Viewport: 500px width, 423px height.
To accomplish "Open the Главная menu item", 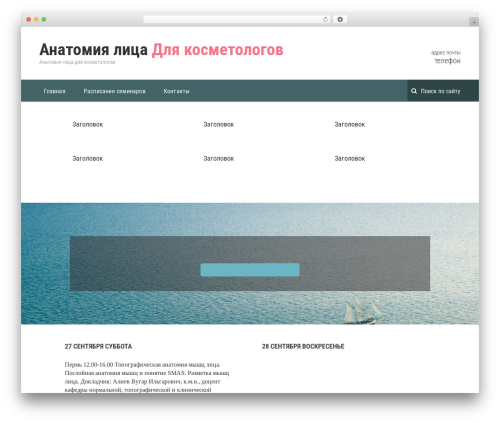I will [x=54, y=91].
